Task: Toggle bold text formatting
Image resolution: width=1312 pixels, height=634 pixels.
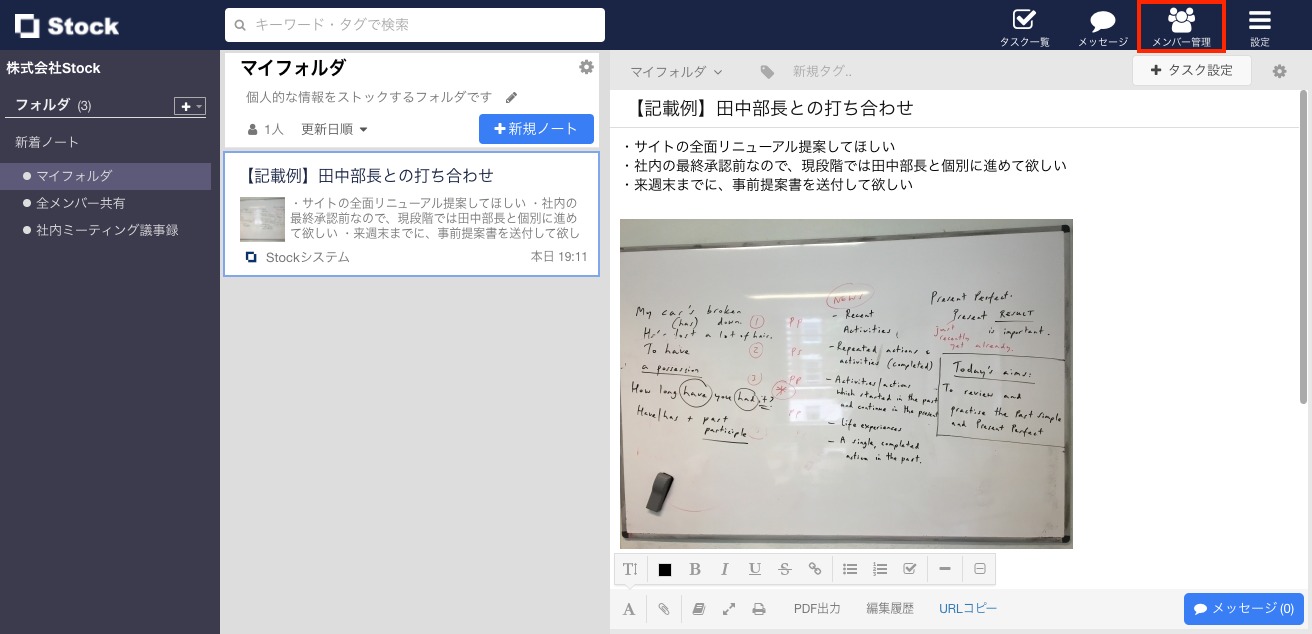Action: pos(695,569)
